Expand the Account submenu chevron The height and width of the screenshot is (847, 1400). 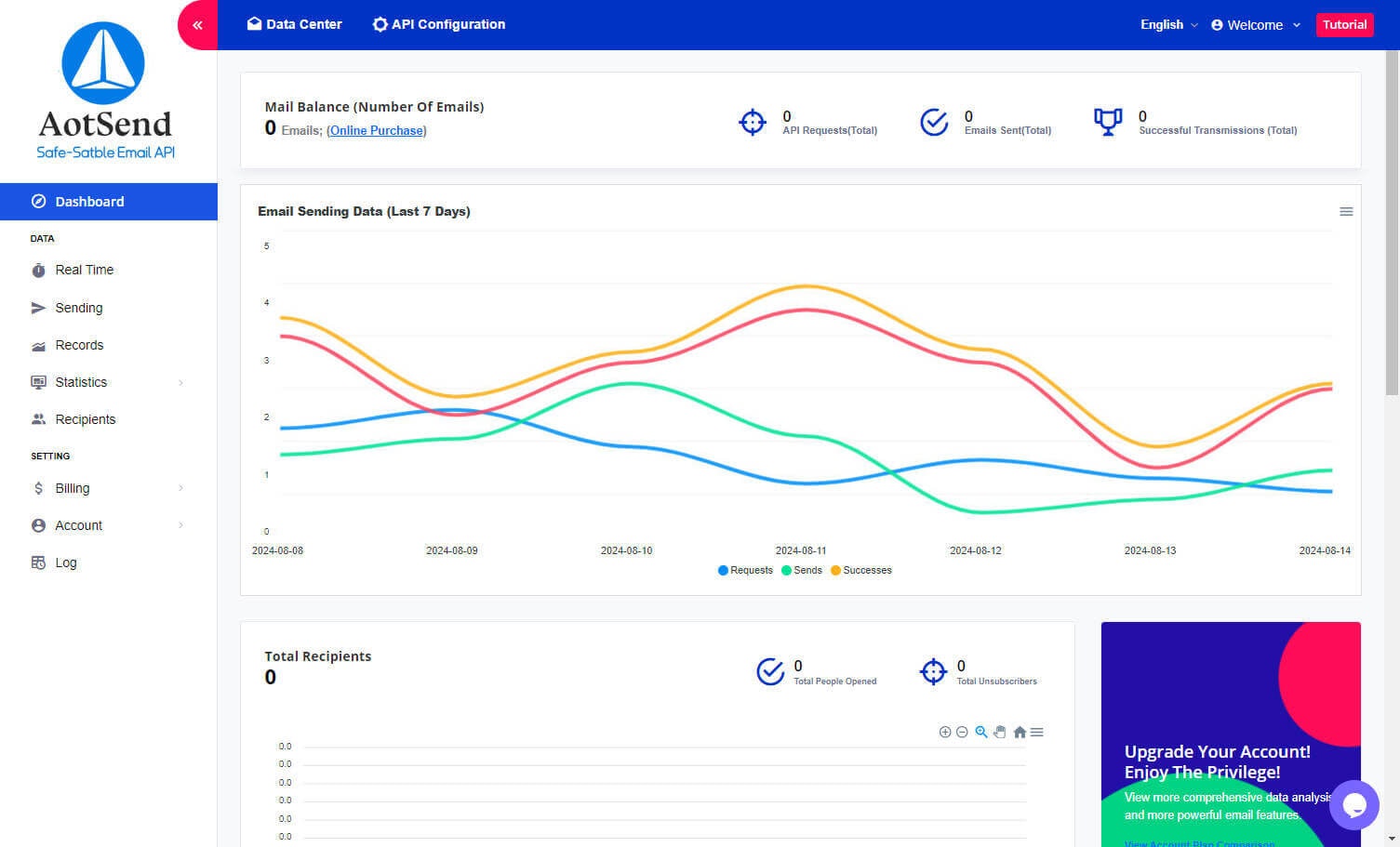pyautogui.click(x=180, y=525)
